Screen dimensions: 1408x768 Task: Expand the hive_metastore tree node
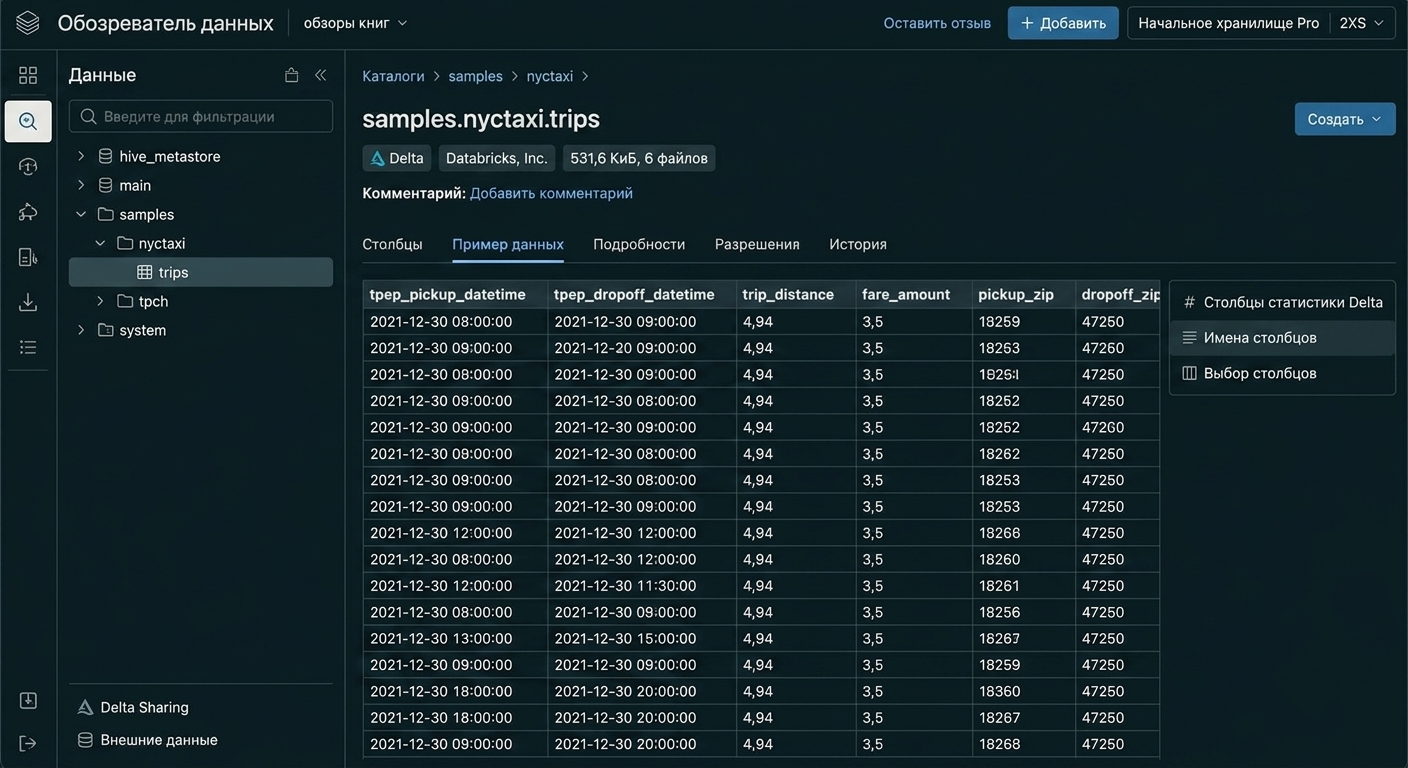click(x=81, y=156)
